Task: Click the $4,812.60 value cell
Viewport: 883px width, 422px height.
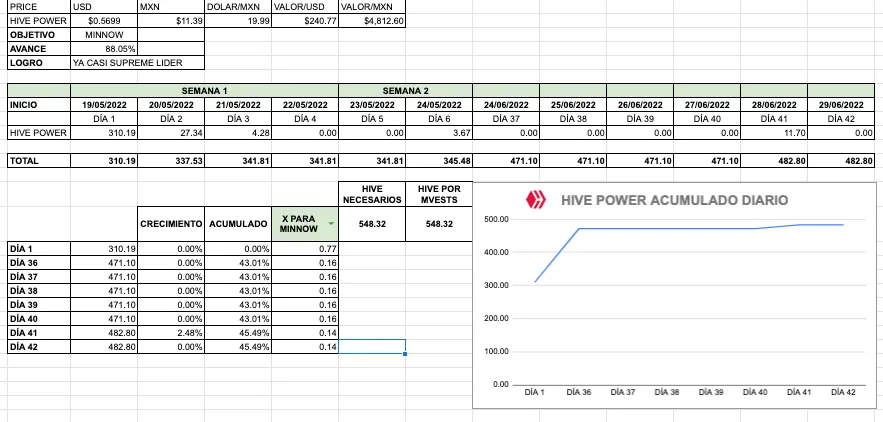Action: [x=372, y=21]
